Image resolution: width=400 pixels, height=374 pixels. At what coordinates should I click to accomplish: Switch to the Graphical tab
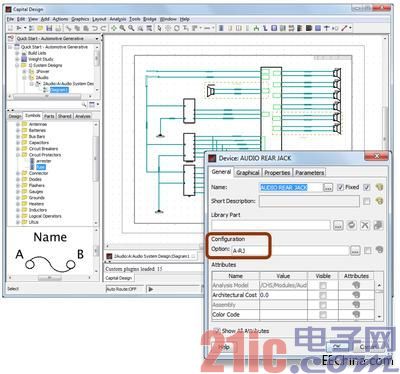pyautogui.click(x=248, y=173)
